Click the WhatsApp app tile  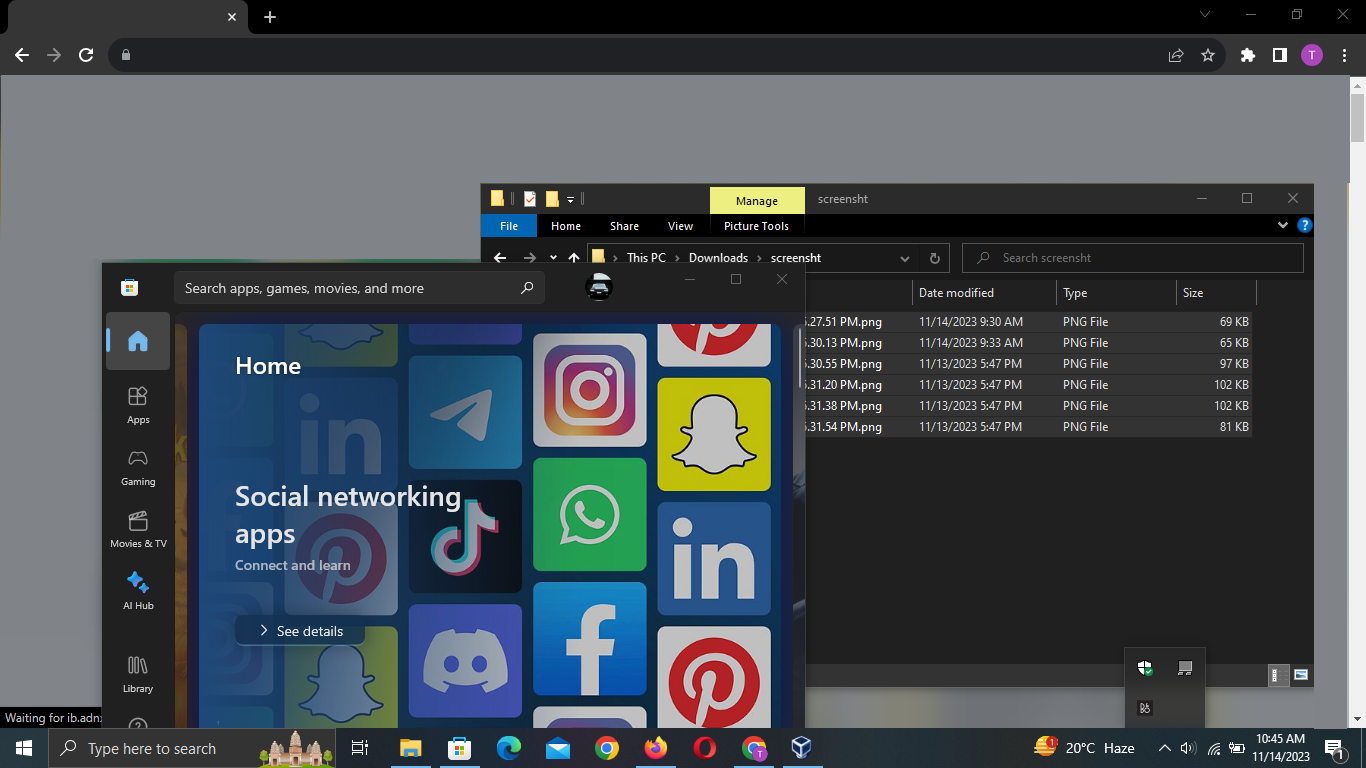coord(589,514)
